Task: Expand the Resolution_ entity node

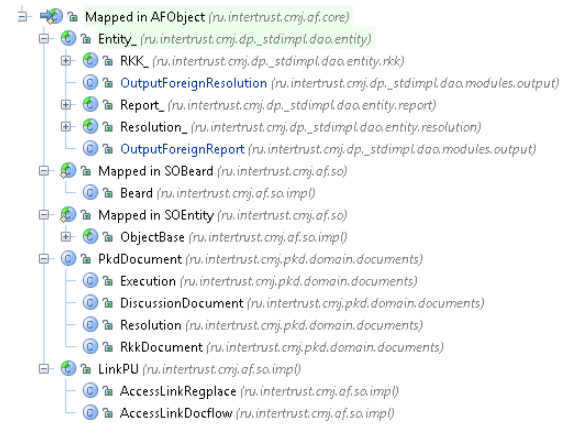Action: pos(66,127)
